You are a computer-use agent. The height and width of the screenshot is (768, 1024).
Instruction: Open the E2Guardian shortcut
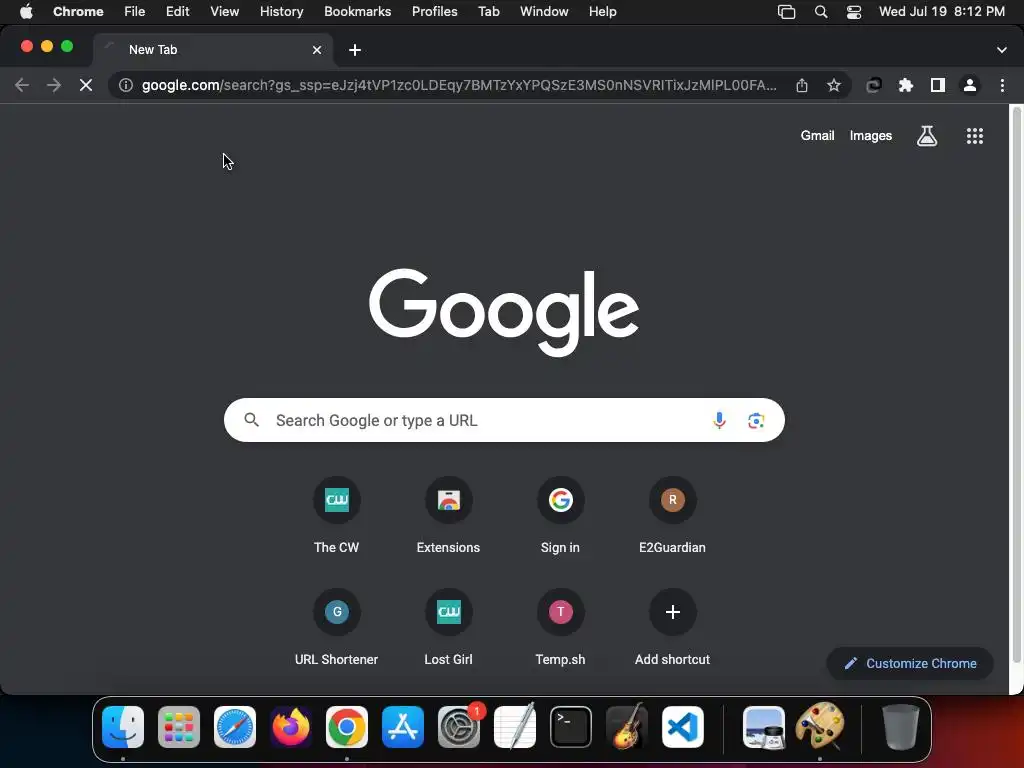pos(673,516)
